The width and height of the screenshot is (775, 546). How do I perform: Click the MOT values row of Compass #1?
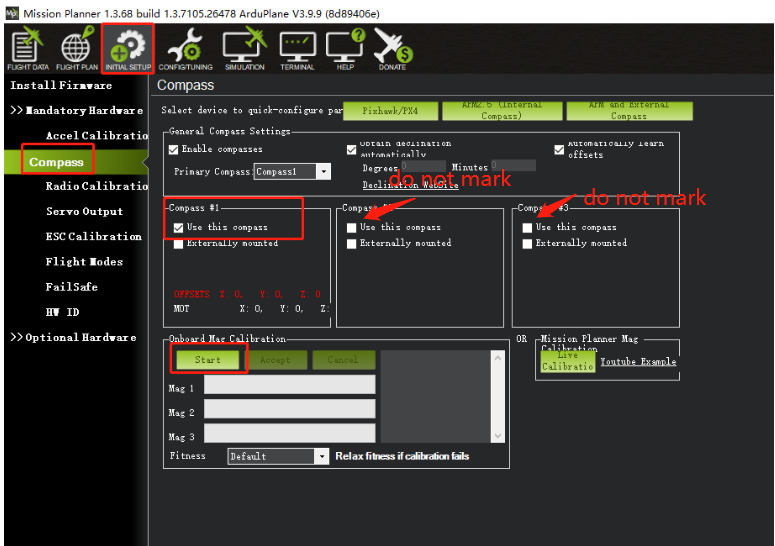tap(250, 309)
